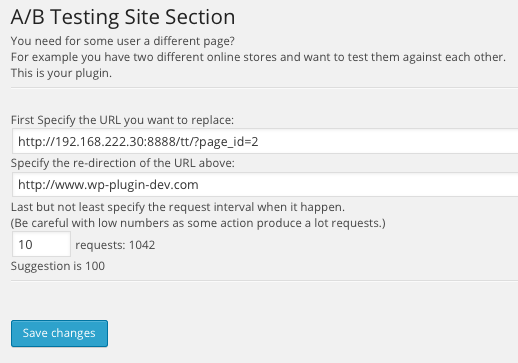Click the 'requests:' label beside the interval field

[100, 245]
